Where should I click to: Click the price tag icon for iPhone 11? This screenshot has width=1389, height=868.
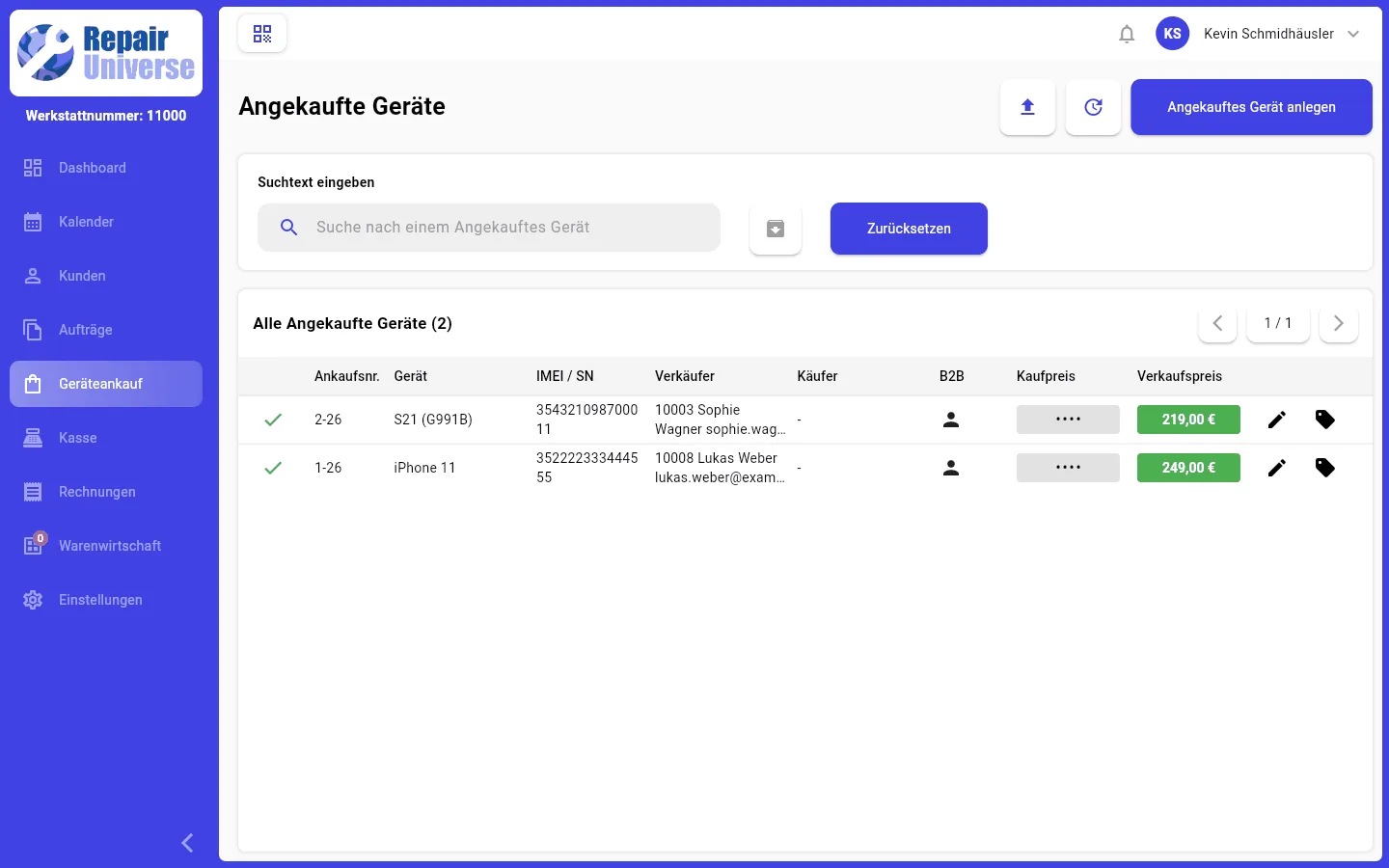point(1325,468)
